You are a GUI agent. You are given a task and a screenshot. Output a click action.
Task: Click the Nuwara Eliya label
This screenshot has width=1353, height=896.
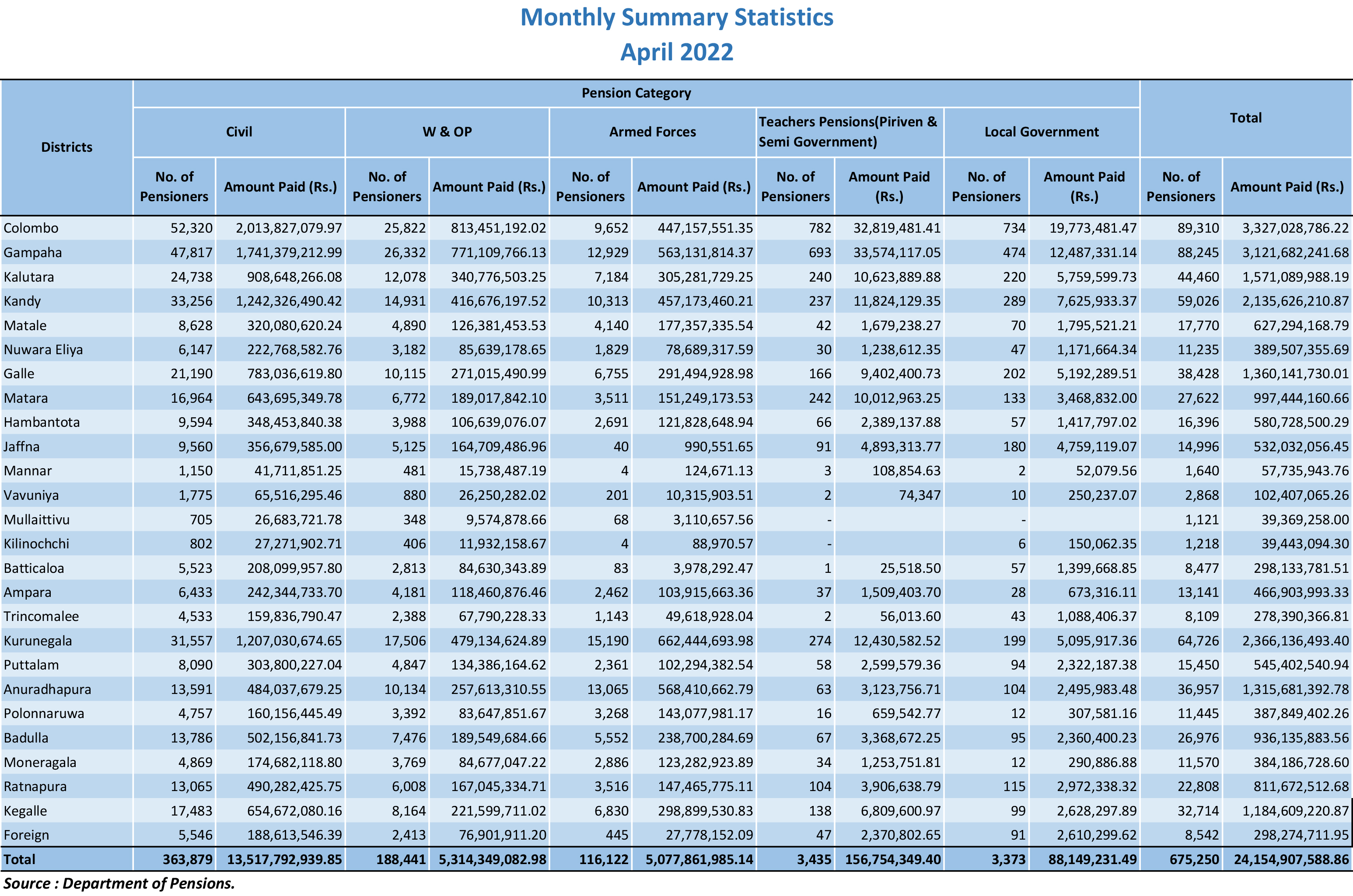click(43, 350)
